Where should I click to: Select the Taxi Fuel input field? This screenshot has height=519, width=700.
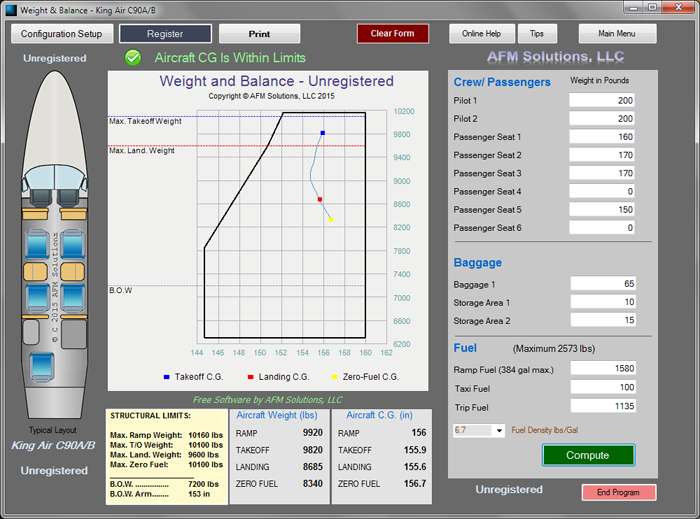tap(603, 387)
